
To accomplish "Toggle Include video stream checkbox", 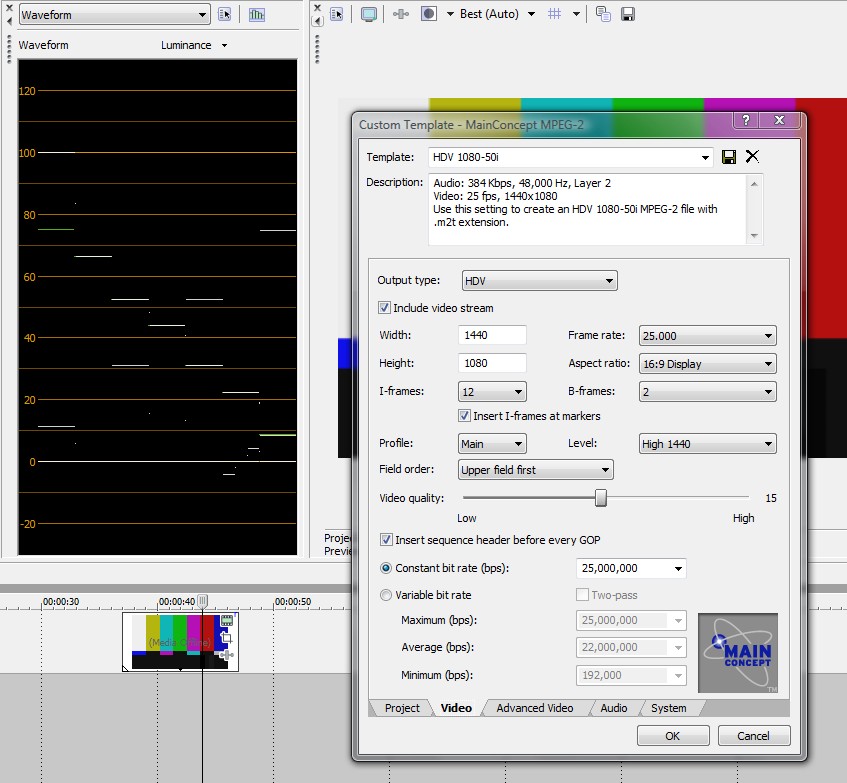I will (x=384, y=308).
